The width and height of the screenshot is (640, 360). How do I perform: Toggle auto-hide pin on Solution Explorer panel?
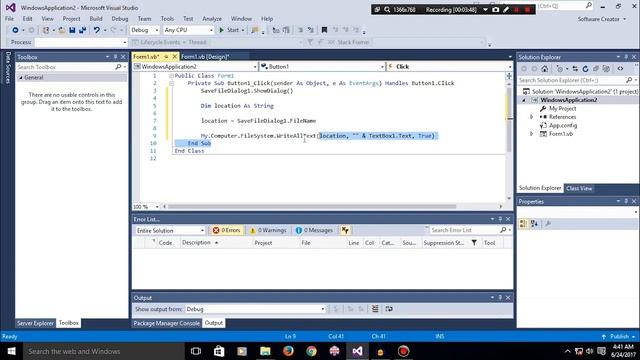pos(626,57)
